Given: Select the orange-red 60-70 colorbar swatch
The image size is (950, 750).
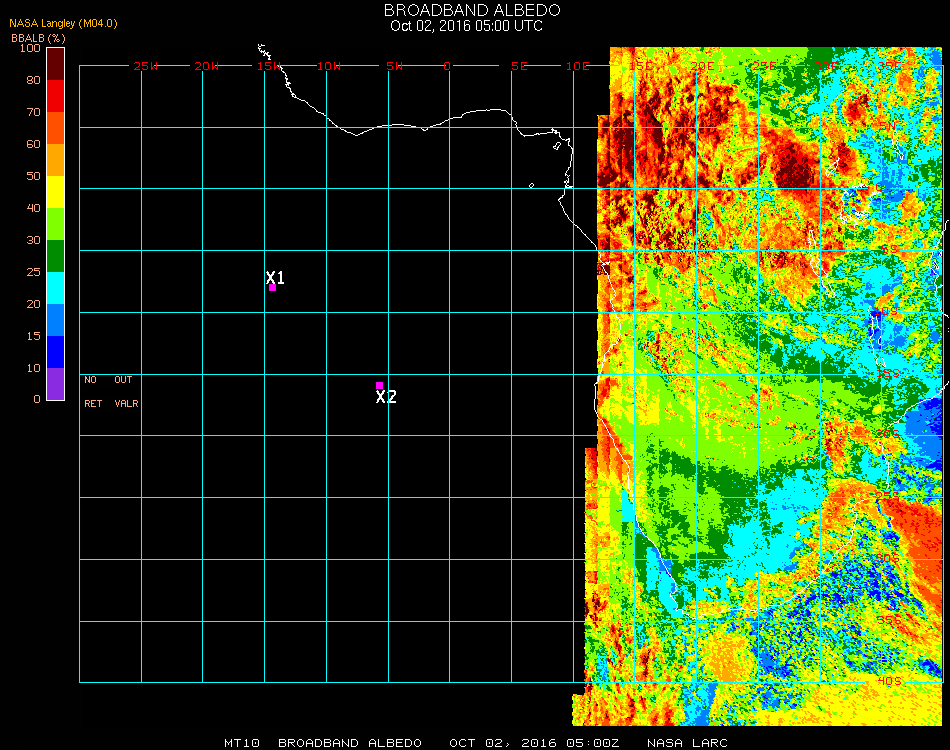Looking at the screenshot, I should click(x=55, y=128).
